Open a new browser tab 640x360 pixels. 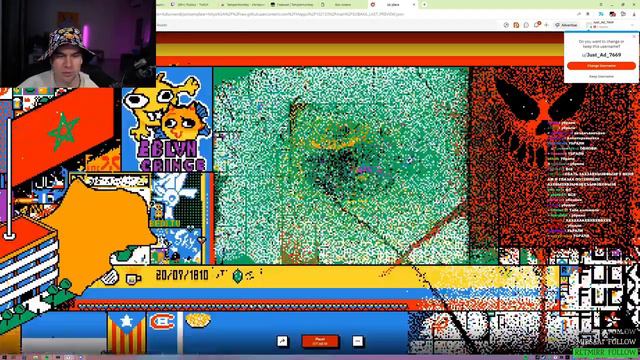(x=424, y=4)
